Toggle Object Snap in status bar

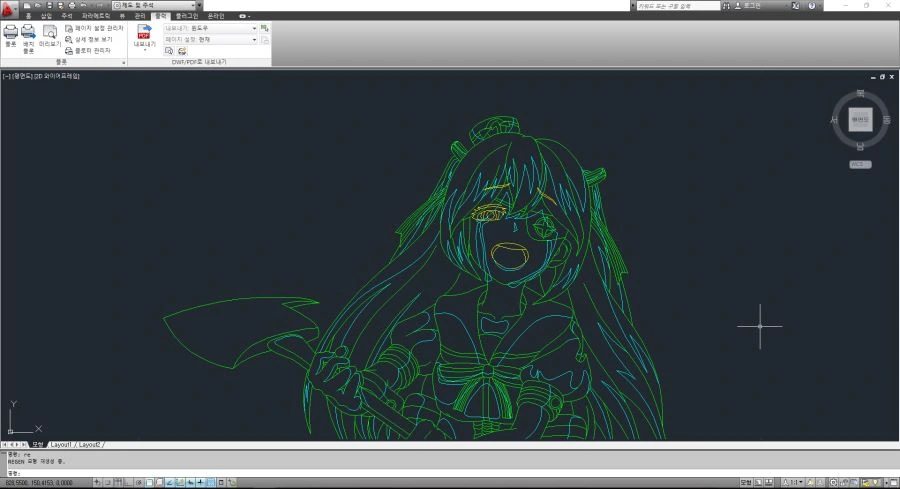coord(149,483)
